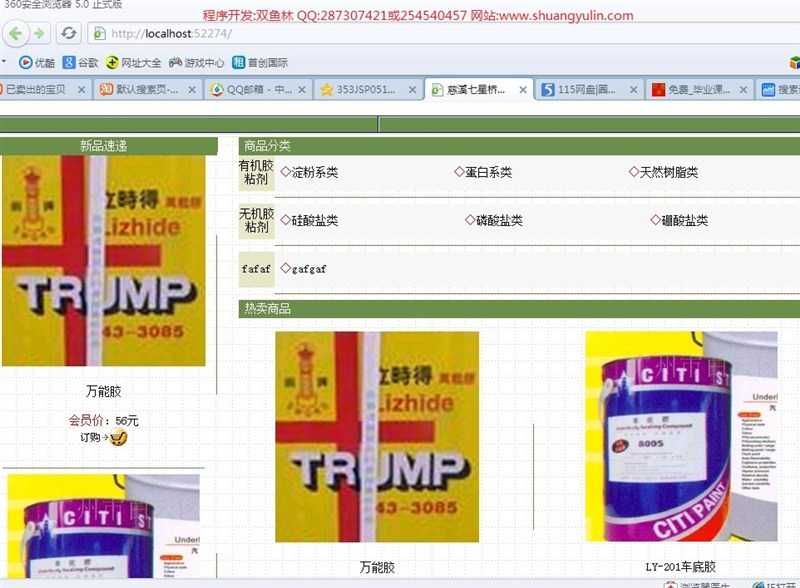
Task: Open 万能胶 image in 热卖商品
Action: (x=377, y=437)
